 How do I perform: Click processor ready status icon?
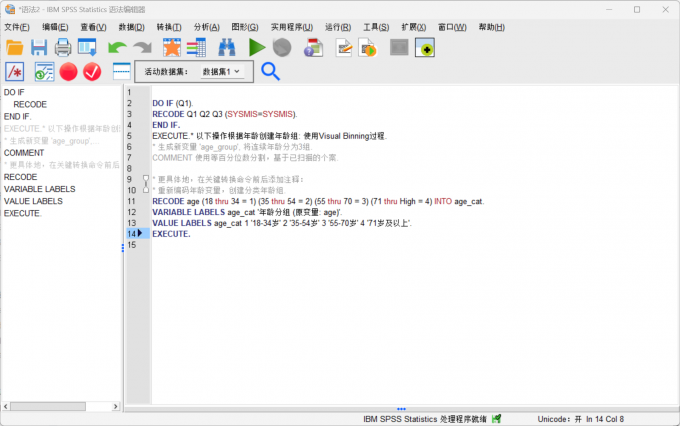tap(497, 419)
